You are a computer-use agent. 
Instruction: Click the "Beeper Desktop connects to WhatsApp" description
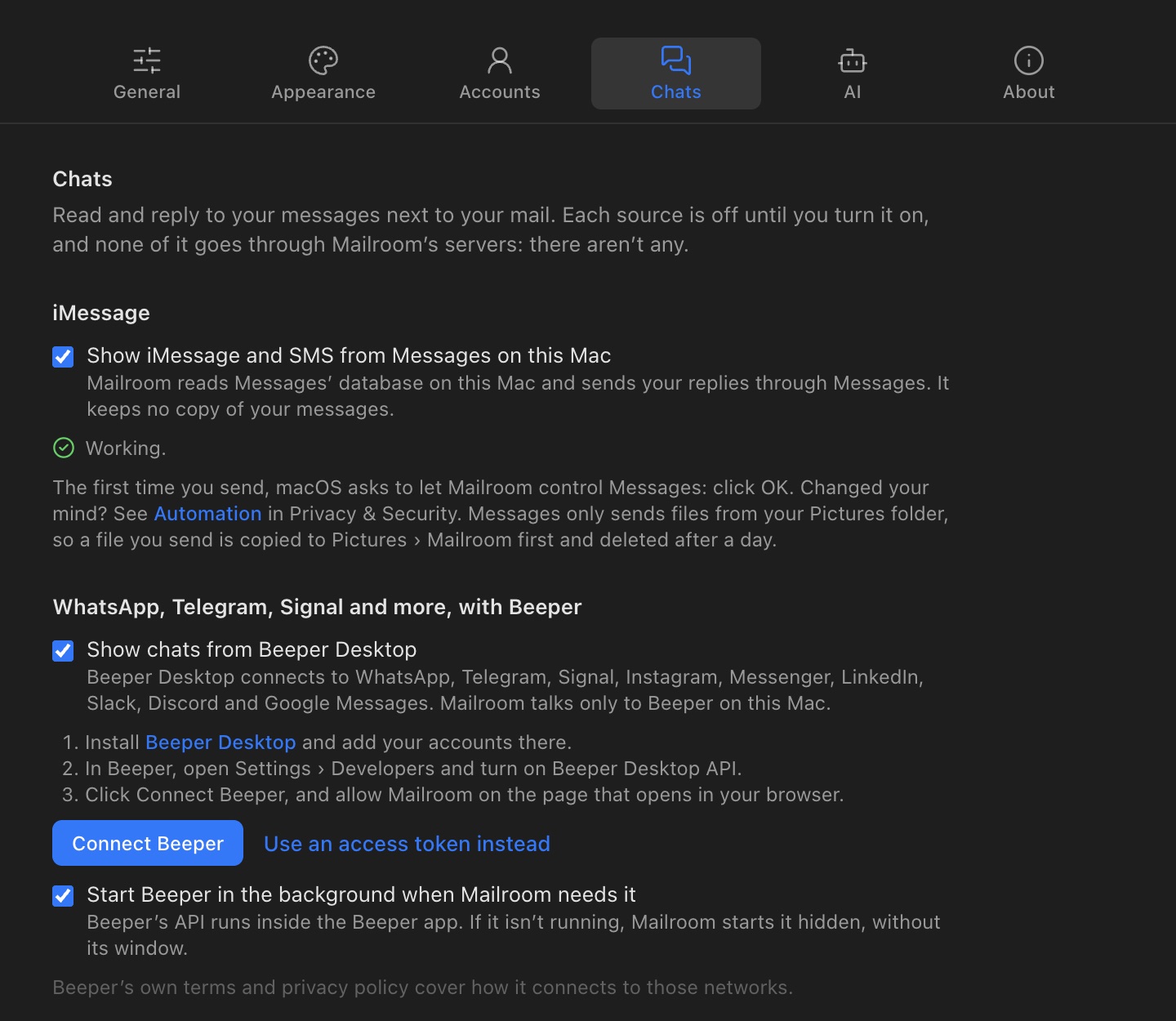(506, 690)
